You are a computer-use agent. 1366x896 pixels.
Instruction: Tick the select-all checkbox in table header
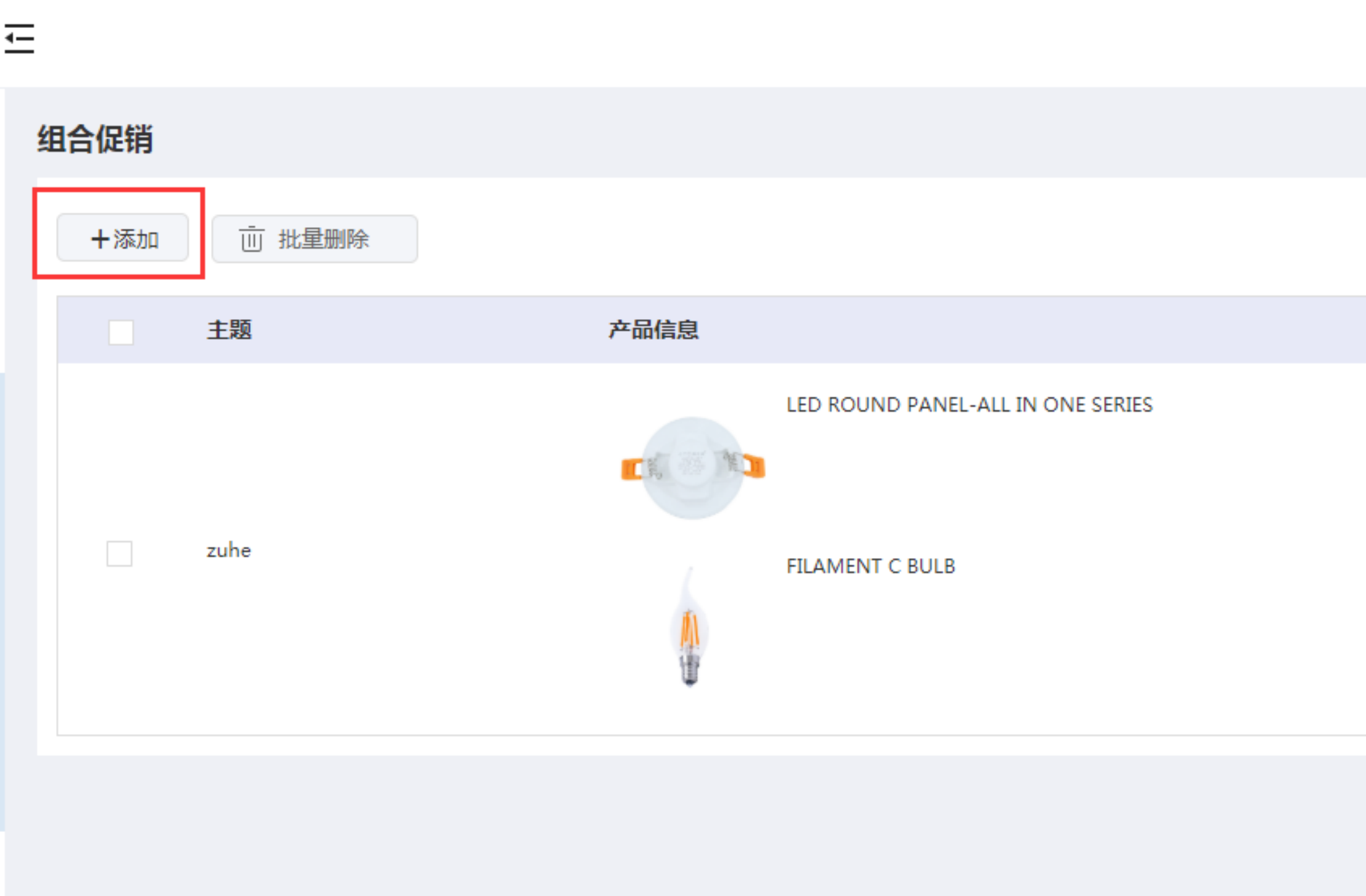pyautogui.click(x=121, y=332)
